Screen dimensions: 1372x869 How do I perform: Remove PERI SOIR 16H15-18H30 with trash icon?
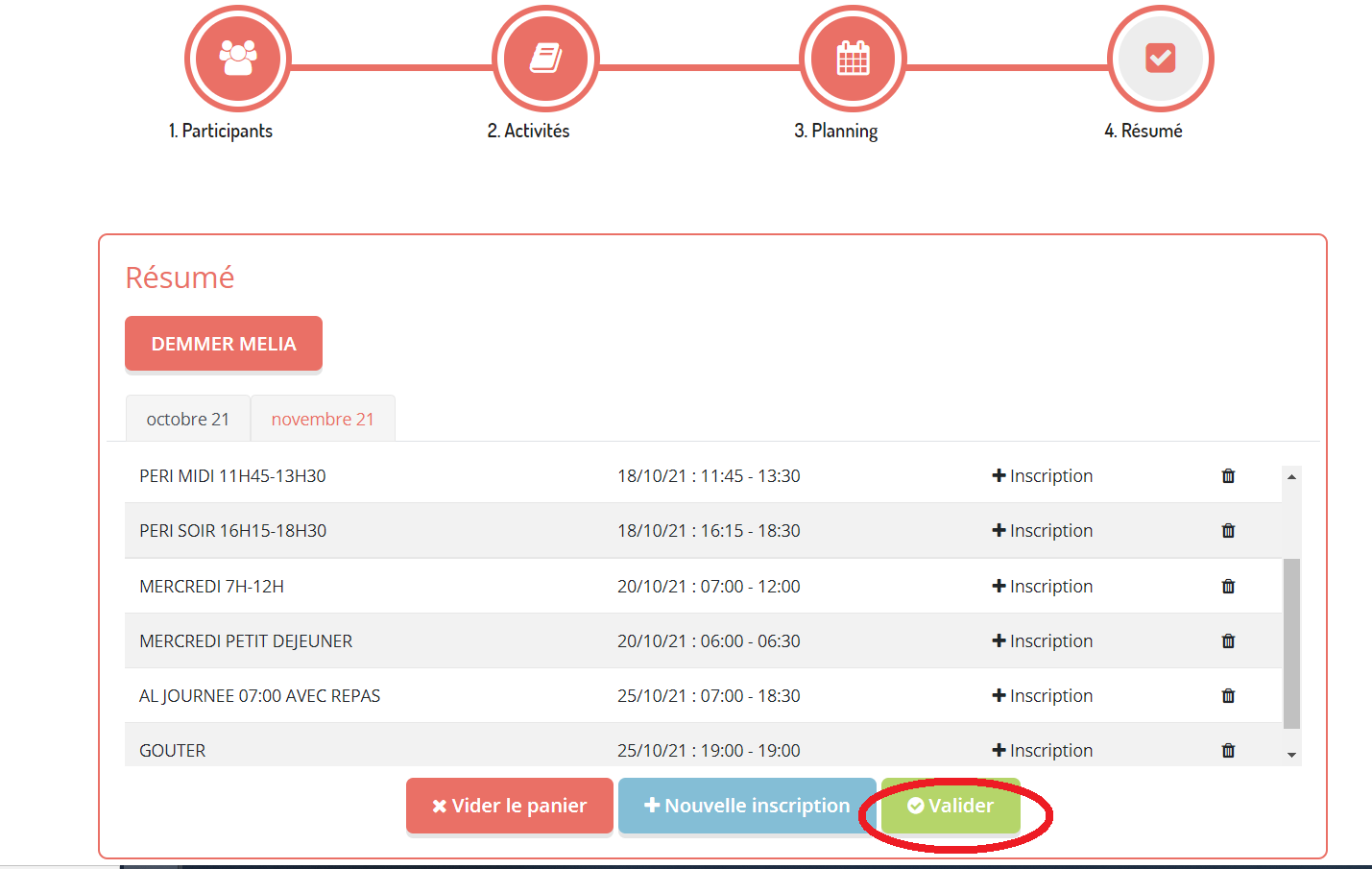point(1228,531)
